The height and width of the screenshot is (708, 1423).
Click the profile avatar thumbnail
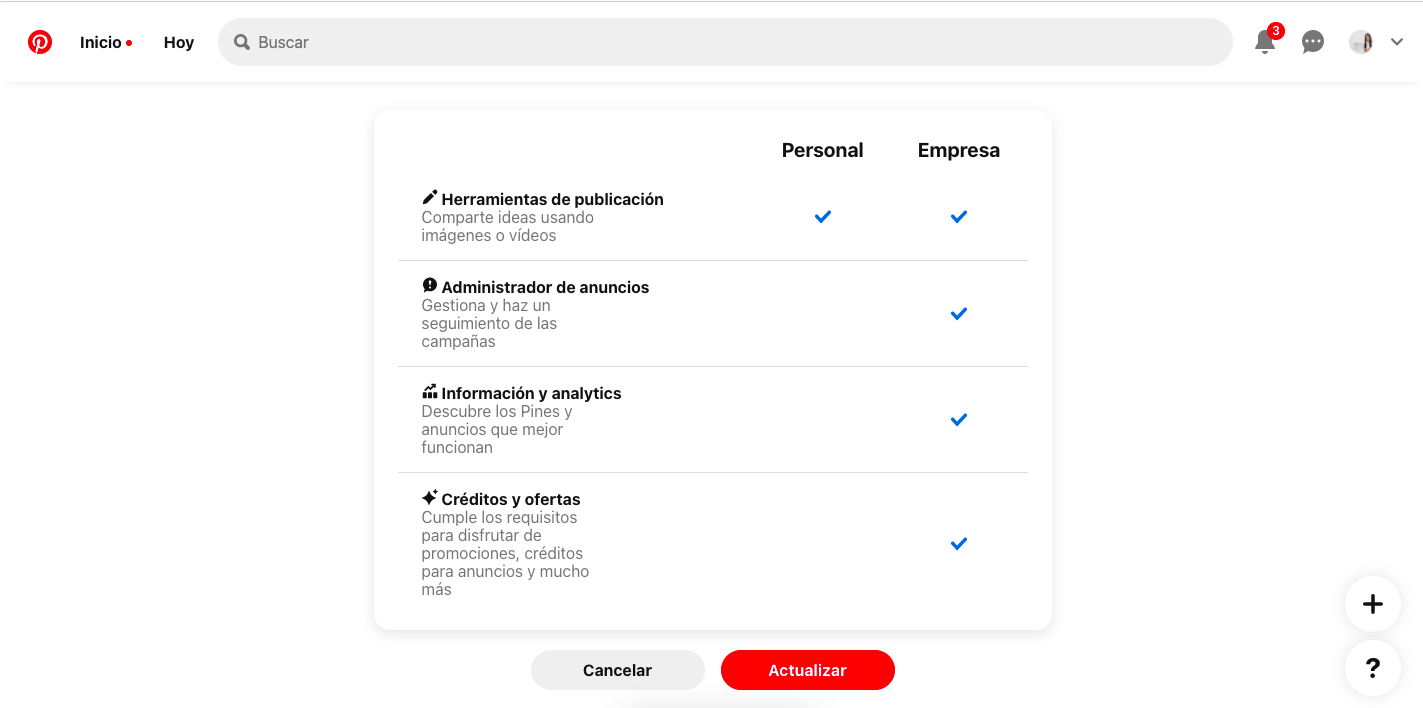click(x=1361, y=42)
